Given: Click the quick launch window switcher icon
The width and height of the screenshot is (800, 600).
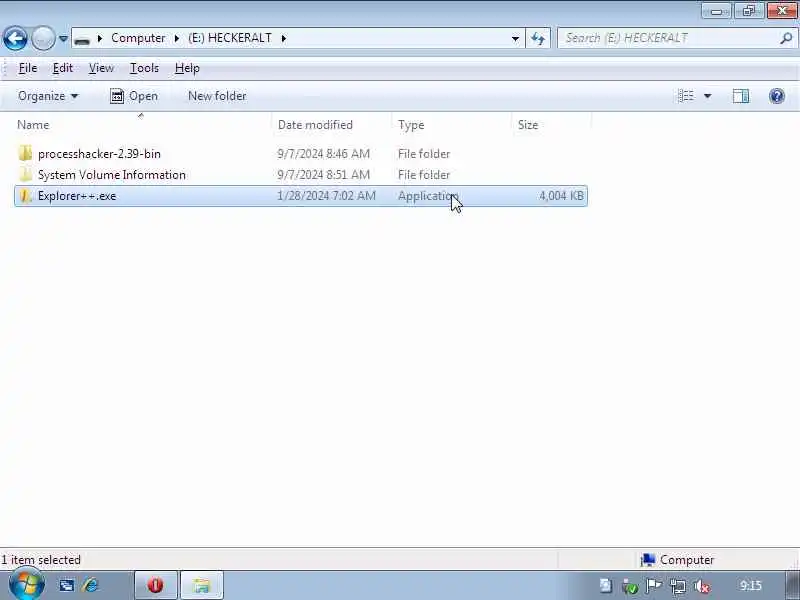Looking at the screenshot, I should click(x=66, y=585).
